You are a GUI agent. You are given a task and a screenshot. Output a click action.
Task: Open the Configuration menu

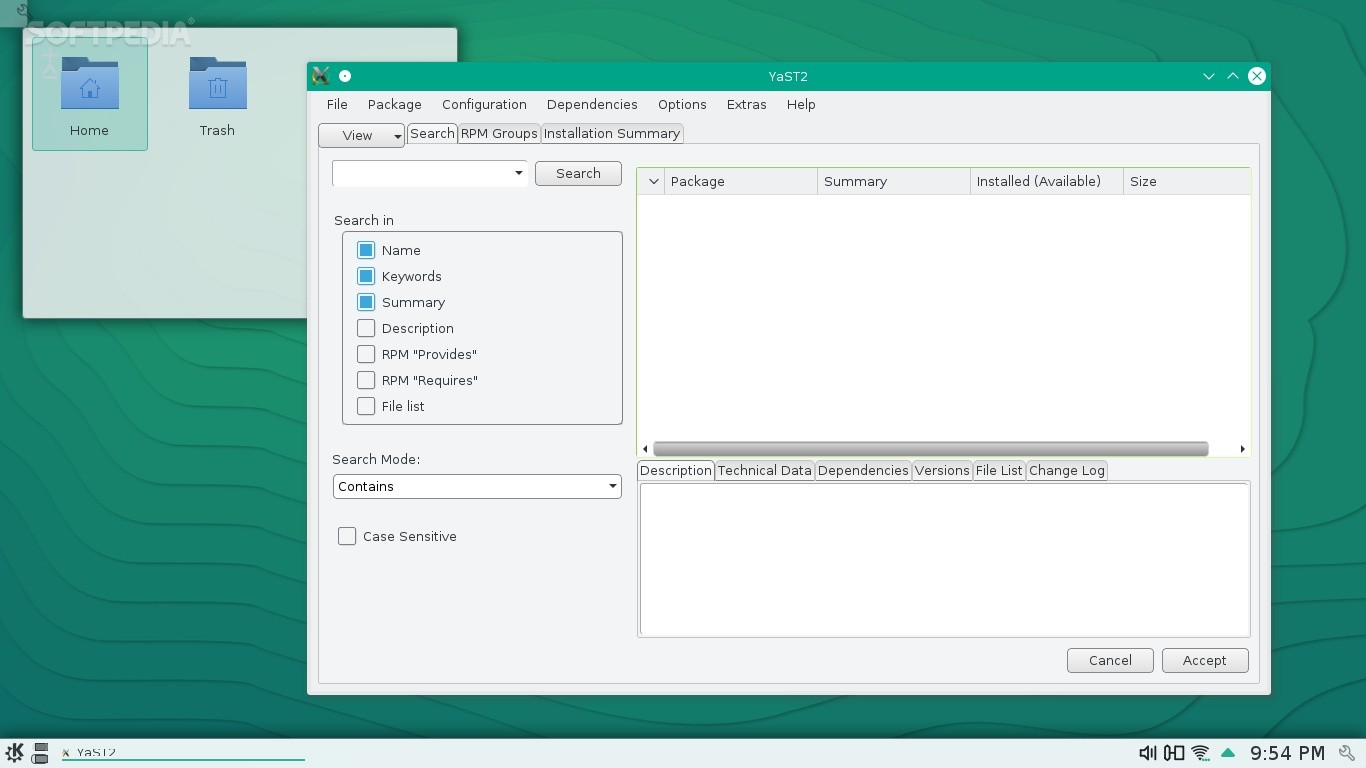[484, 104]
